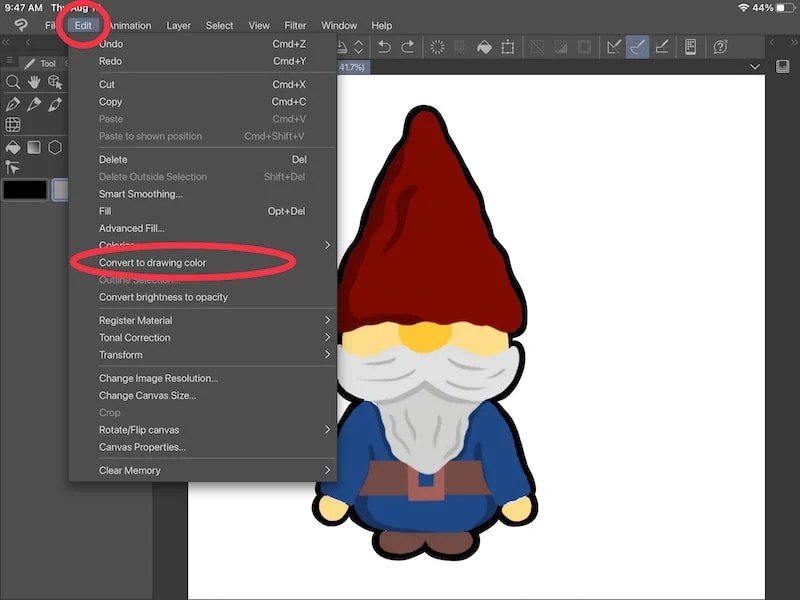
Task: Select the Gradient tool
Action: tap(34, 145)
